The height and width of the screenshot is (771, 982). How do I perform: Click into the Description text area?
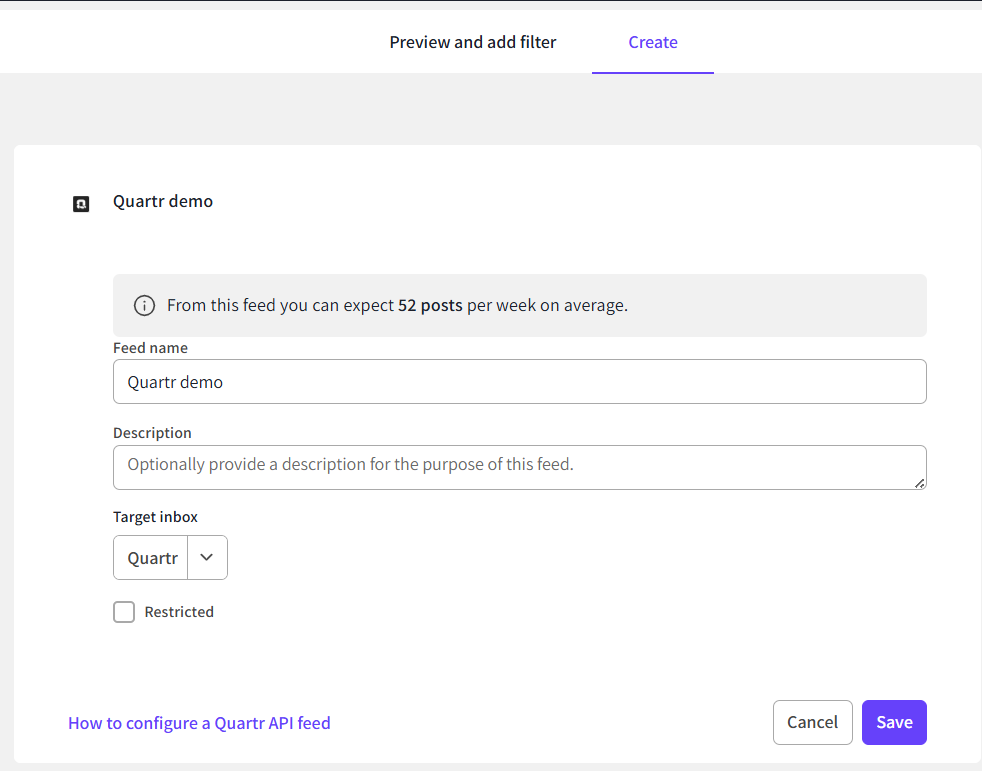point(519,467)
